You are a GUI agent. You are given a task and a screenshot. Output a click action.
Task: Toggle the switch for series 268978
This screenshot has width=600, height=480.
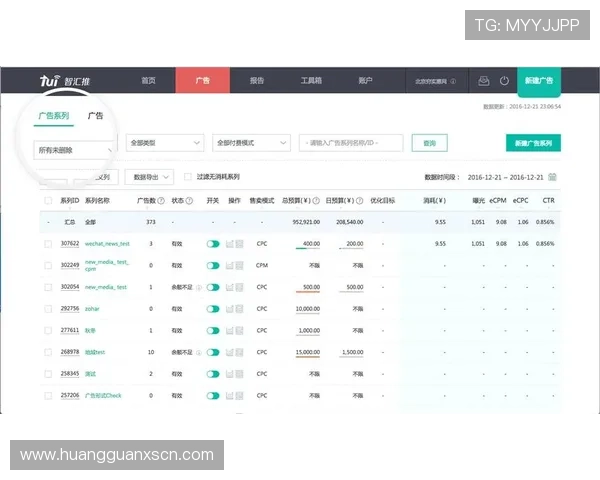pyautogui.click(x=213, y=352)
